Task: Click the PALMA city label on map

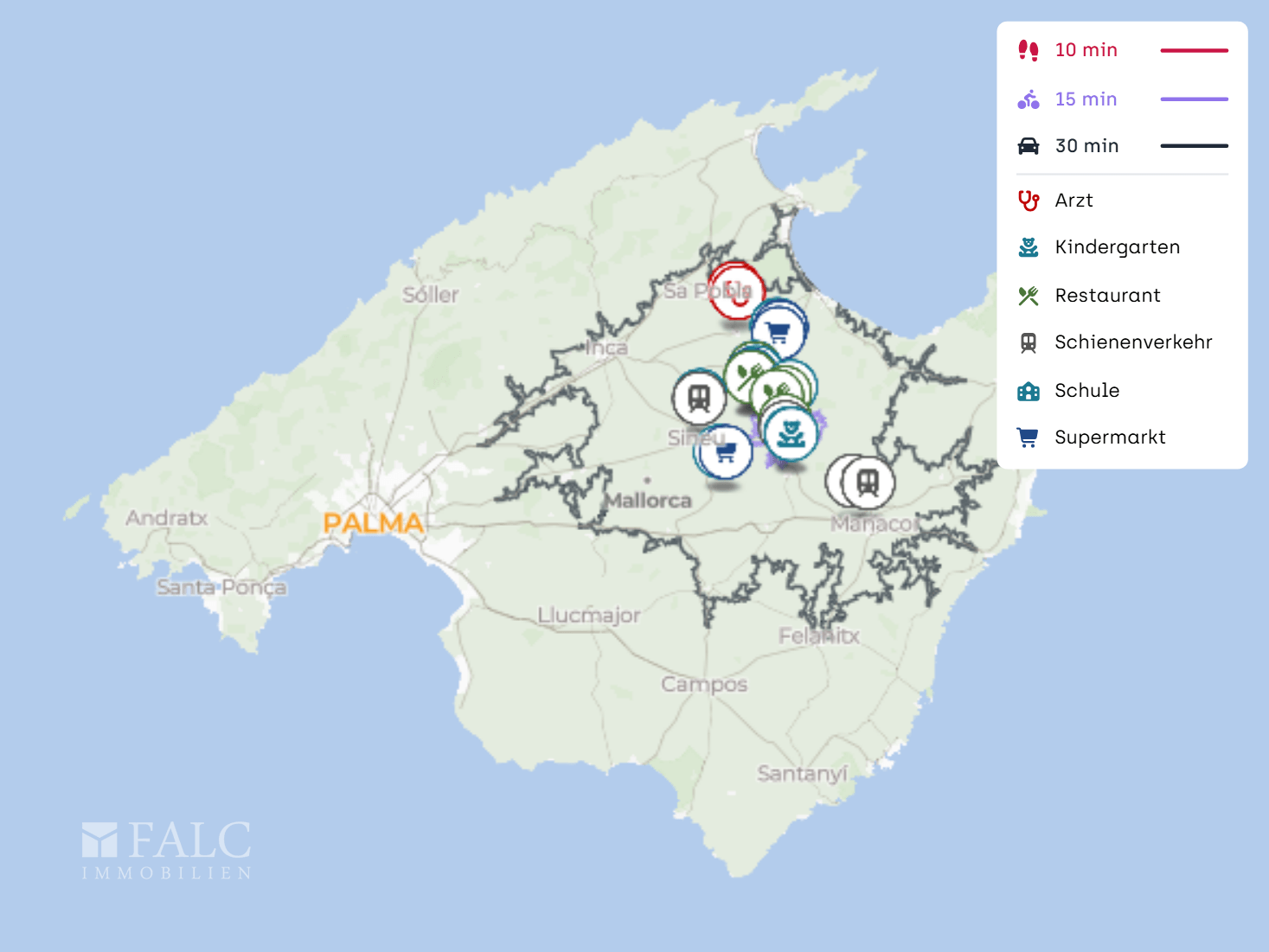Action: click(373, 523)
